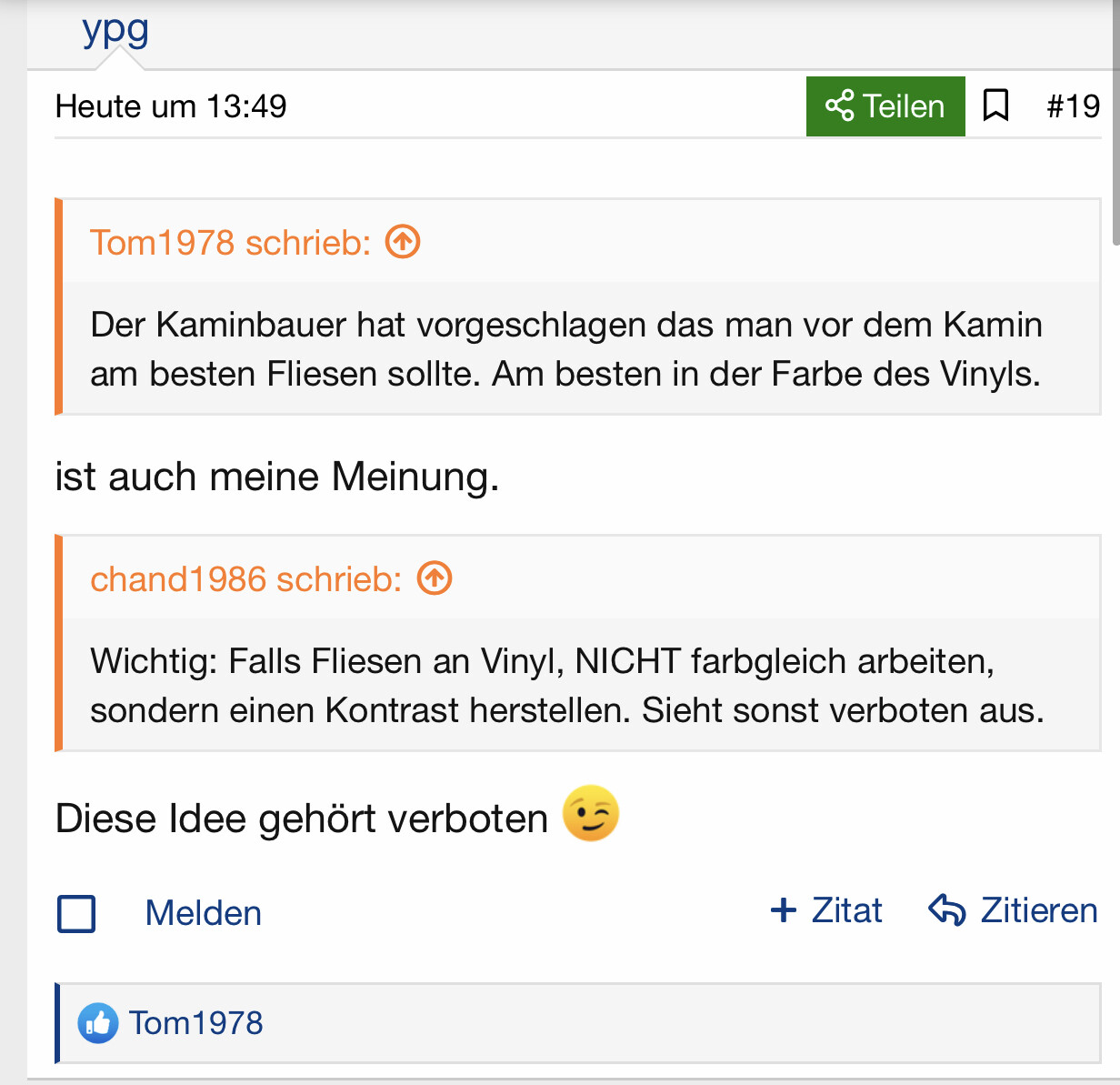Click the quoted Kaminbauer text block
This screenshot has width=1120, height=1085.
click(565, 349)
